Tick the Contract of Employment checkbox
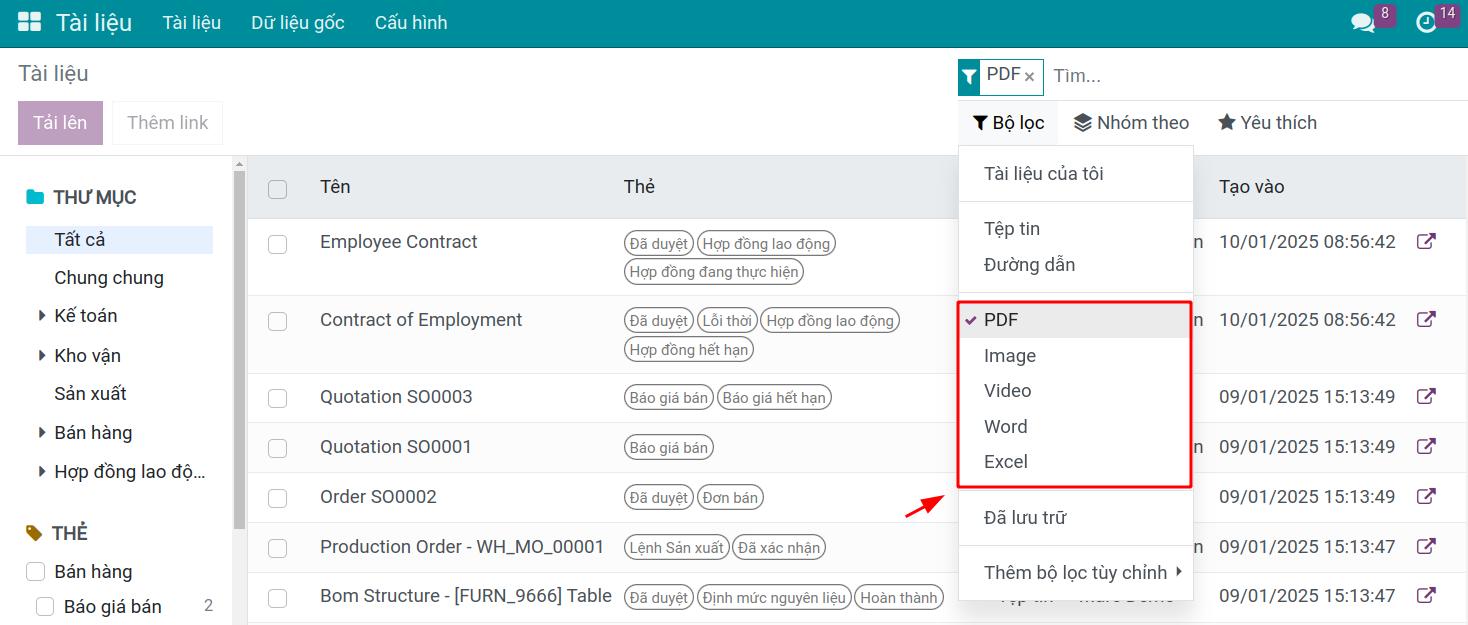This screenshot has height=625, width=1468. [278, 321]
